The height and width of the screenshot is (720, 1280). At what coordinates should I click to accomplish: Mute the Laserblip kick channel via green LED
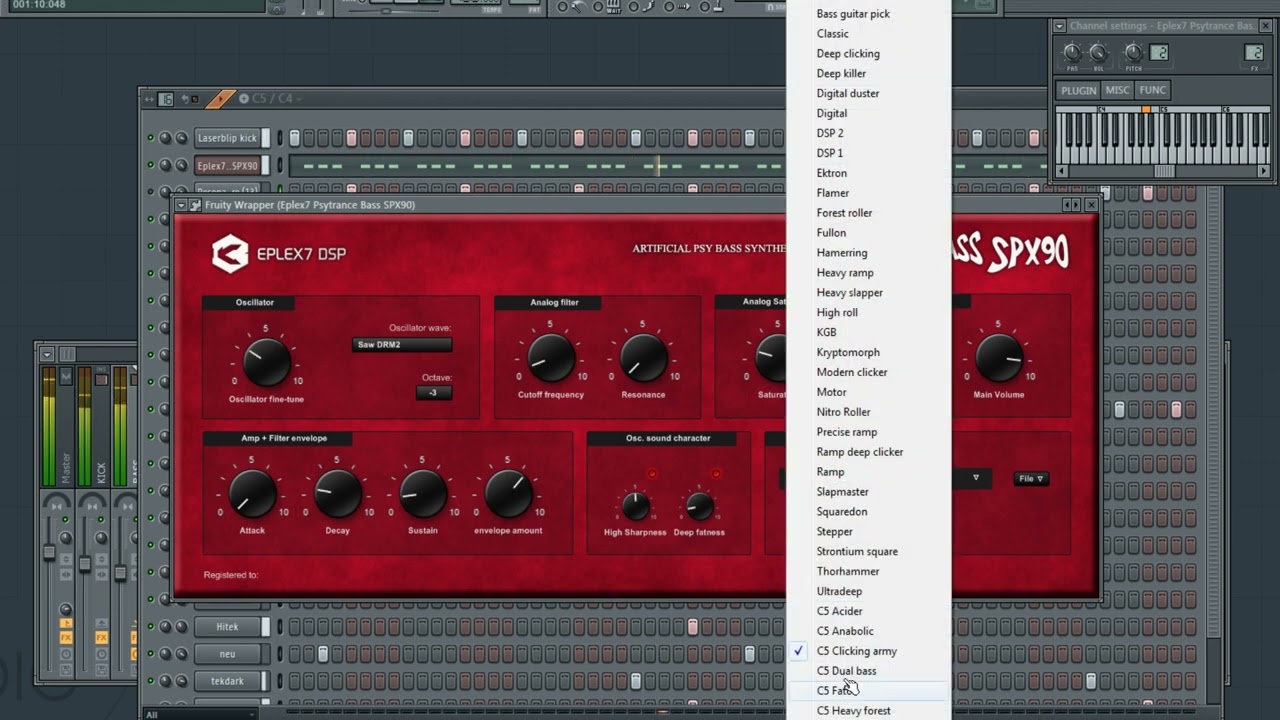(151, 138)
